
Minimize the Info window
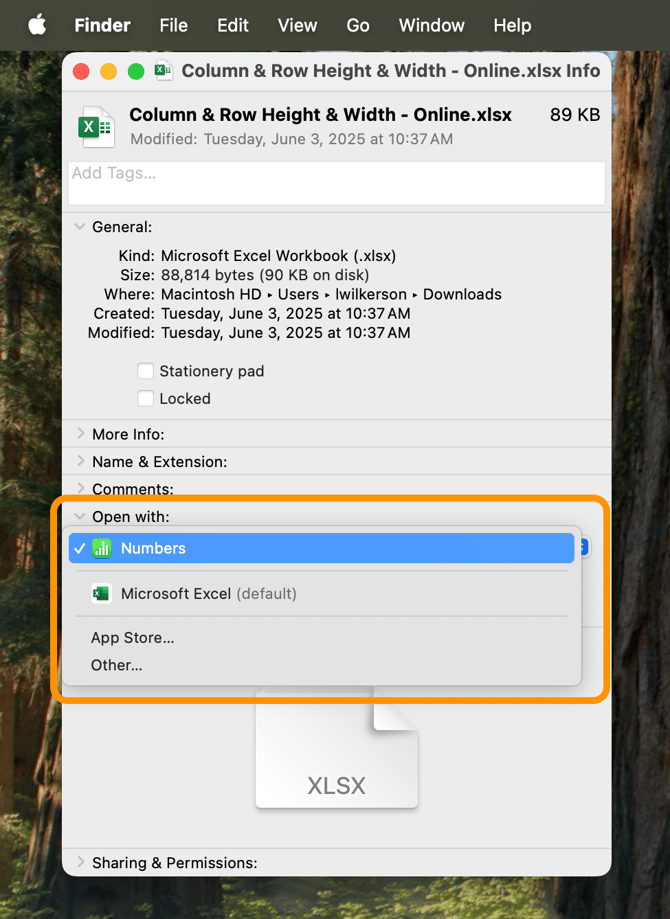[108, 72]
